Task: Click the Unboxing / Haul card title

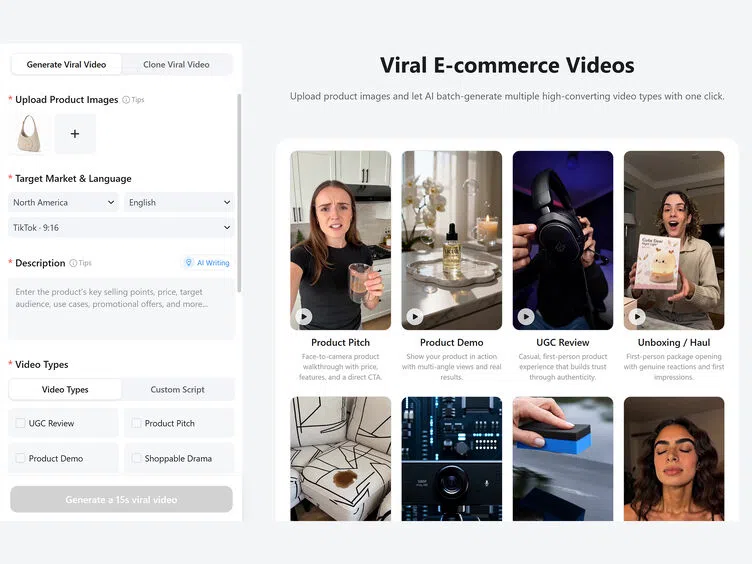Action: coord(674,342)
